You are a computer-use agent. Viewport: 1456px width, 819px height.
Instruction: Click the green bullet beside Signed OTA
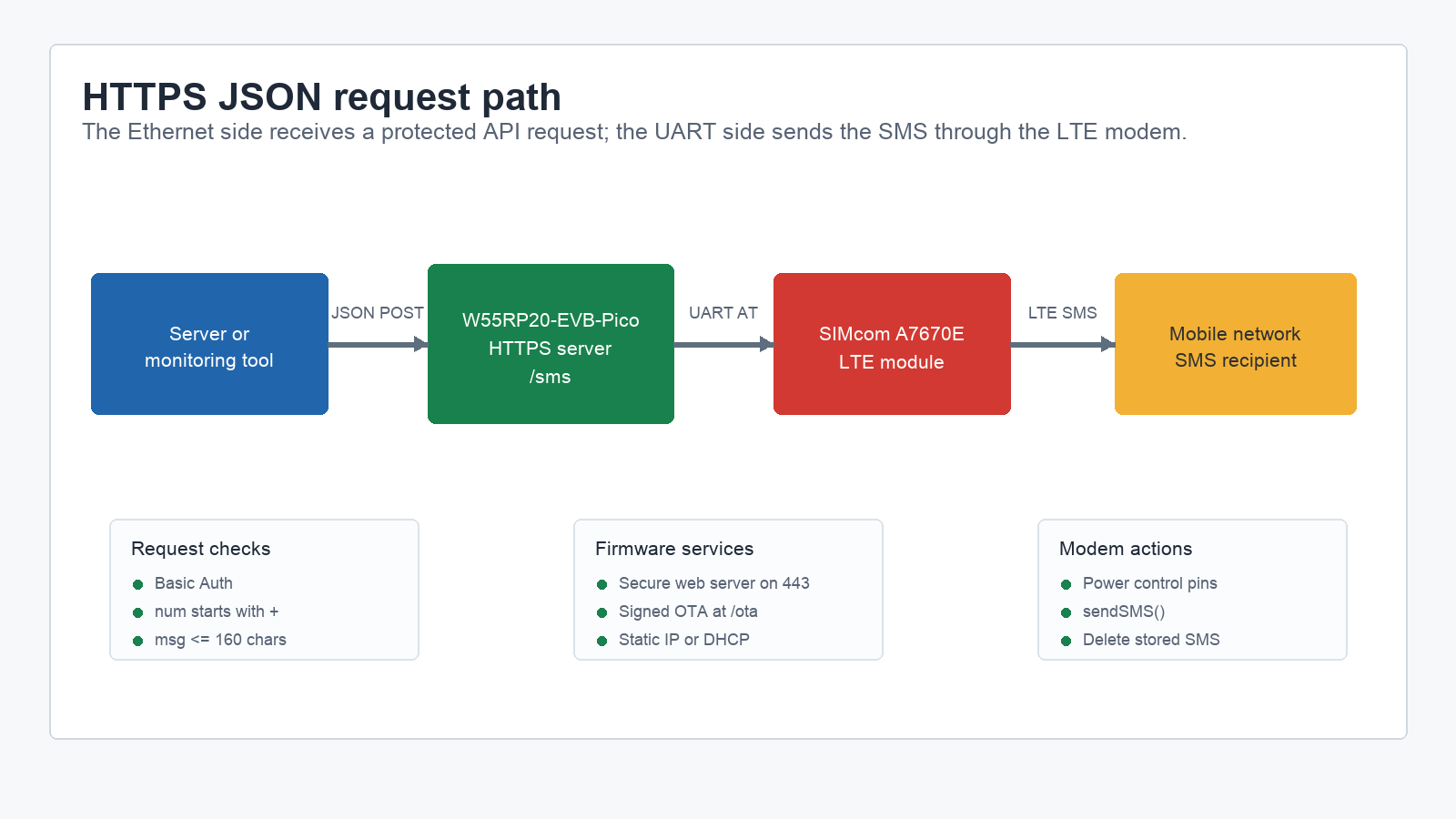point(602,612)
